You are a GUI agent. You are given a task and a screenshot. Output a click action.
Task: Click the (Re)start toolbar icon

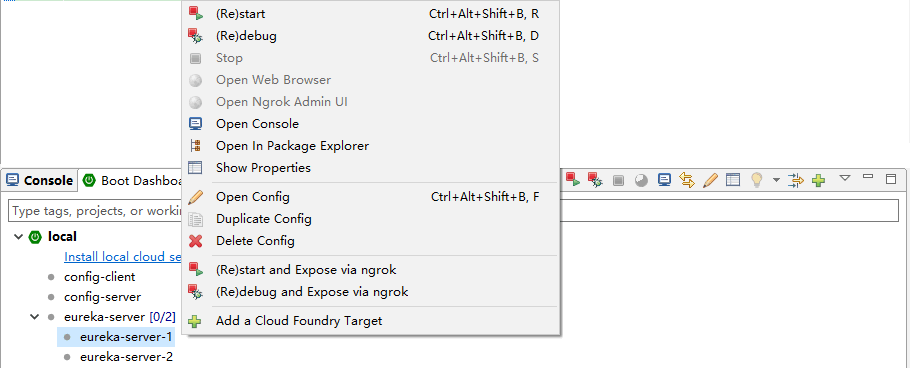coord(573,180)
